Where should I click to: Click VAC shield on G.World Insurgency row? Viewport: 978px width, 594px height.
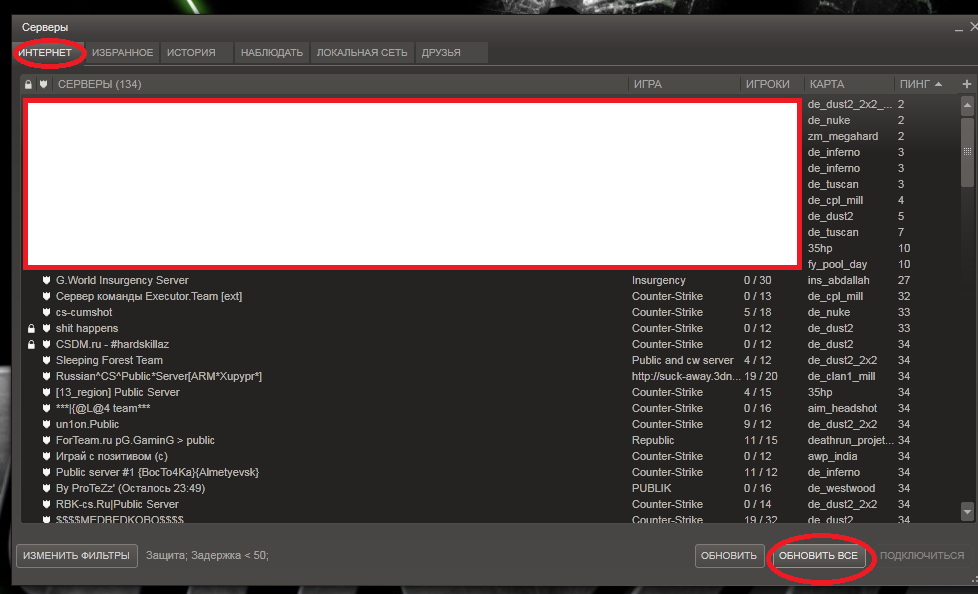46,280
